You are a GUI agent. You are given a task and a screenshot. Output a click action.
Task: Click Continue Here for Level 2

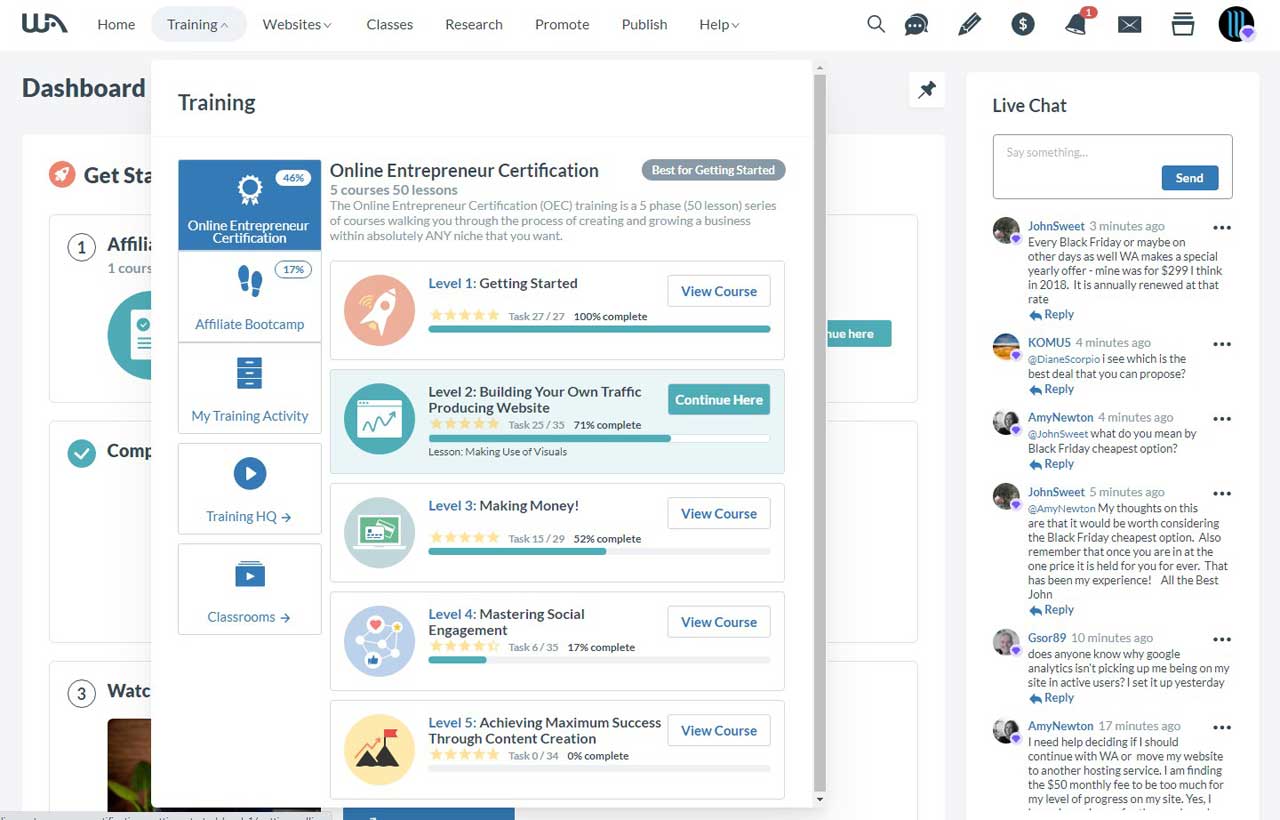click(719, 400)
